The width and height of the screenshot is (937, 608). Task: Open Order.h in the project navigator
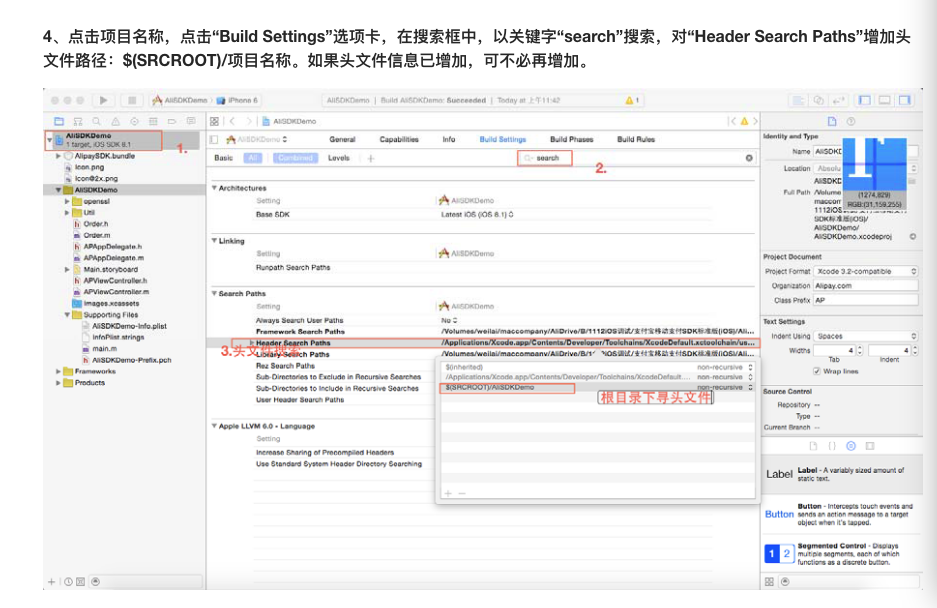96,224
